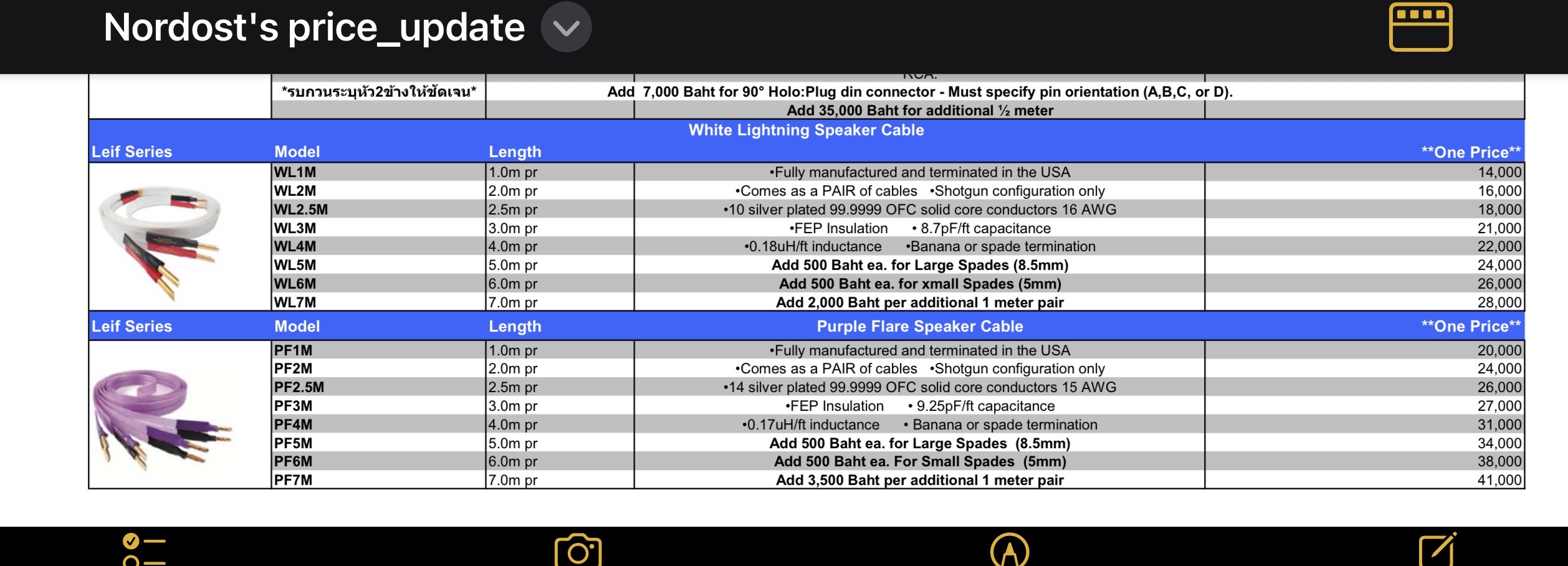Select model cell WL7M

click(378, 302)
